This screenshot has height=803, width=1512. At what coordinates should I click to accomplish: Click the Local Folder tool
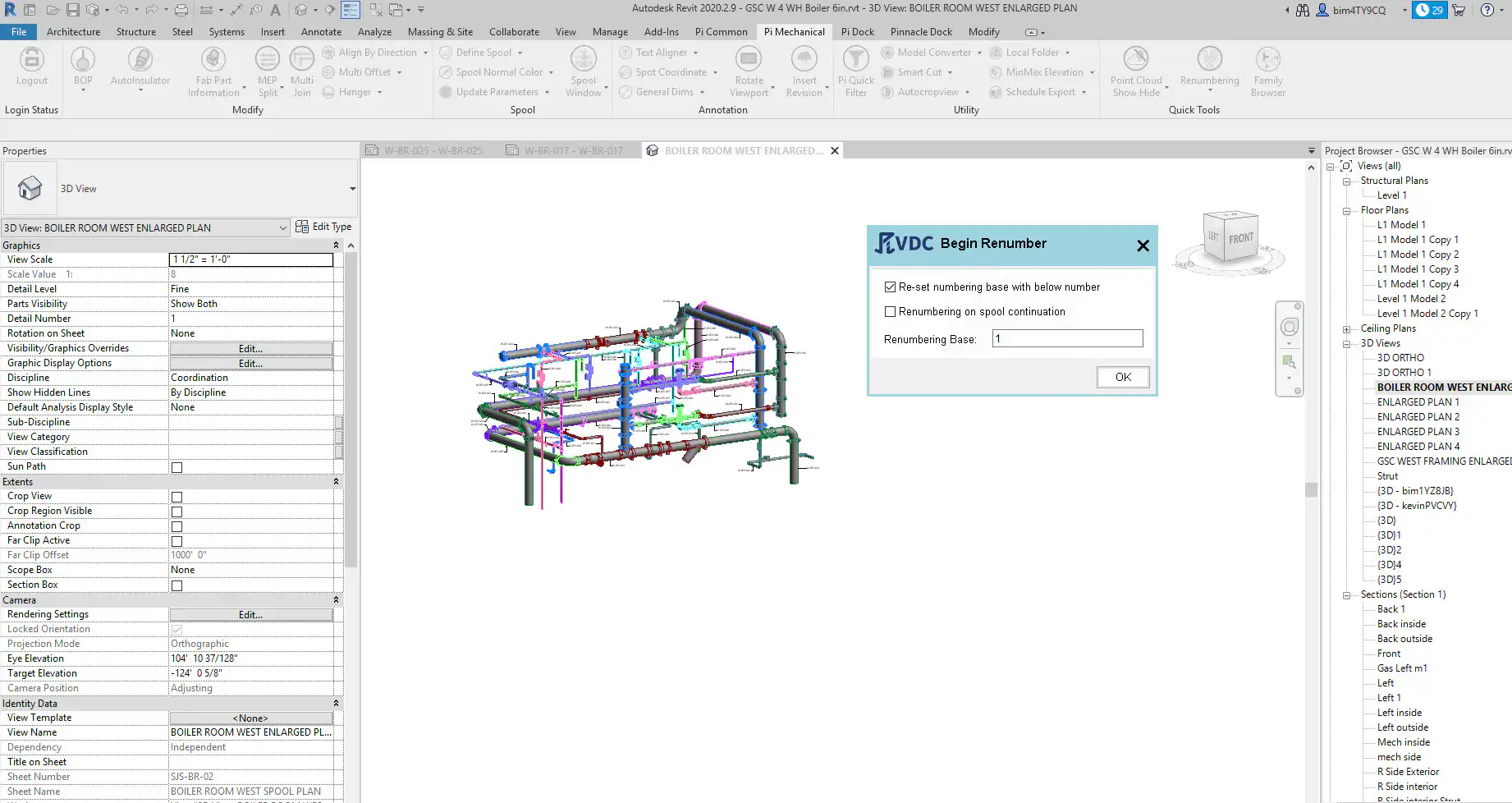coord(1032,53)
